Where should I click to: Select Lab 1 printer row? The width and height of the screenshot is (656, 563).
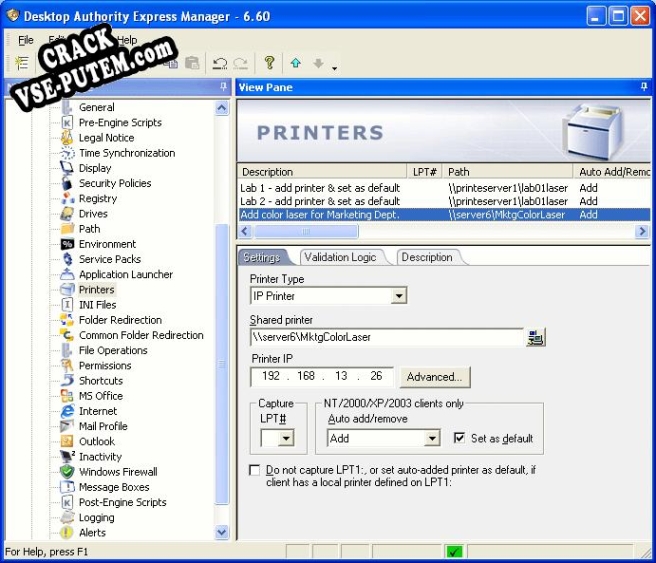[444, 188]
